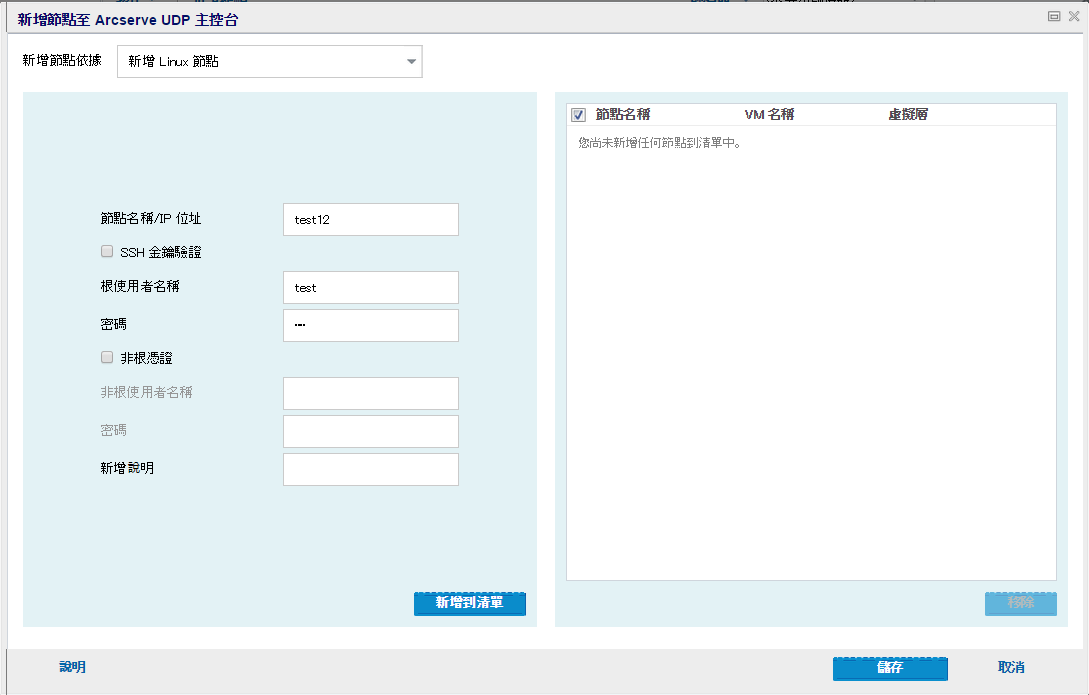Click the VM 名稱 column header
The image size is (1089, 695).
770,115
